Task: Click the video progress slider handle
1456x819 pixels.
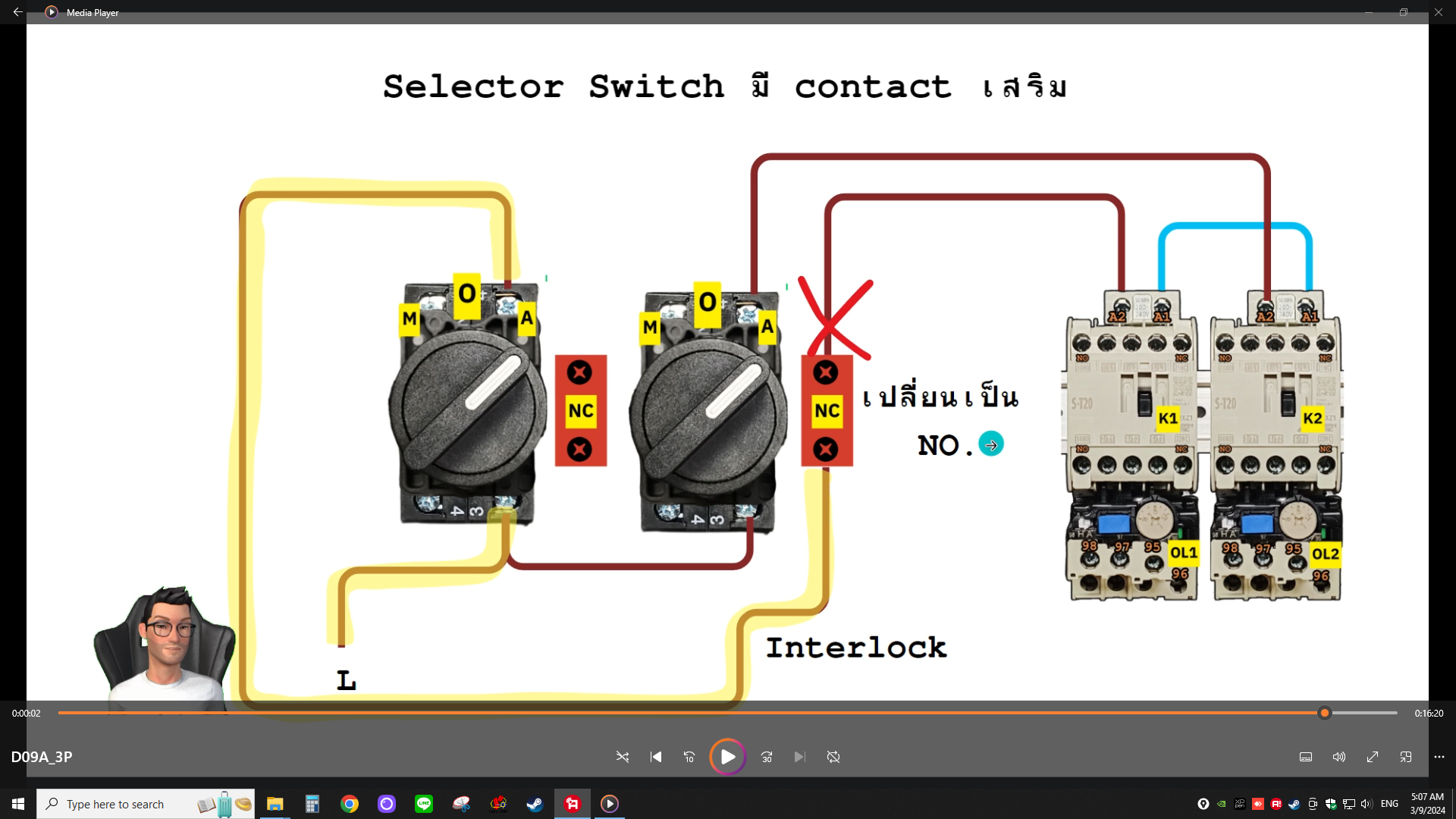Action: click(1325, 713)
